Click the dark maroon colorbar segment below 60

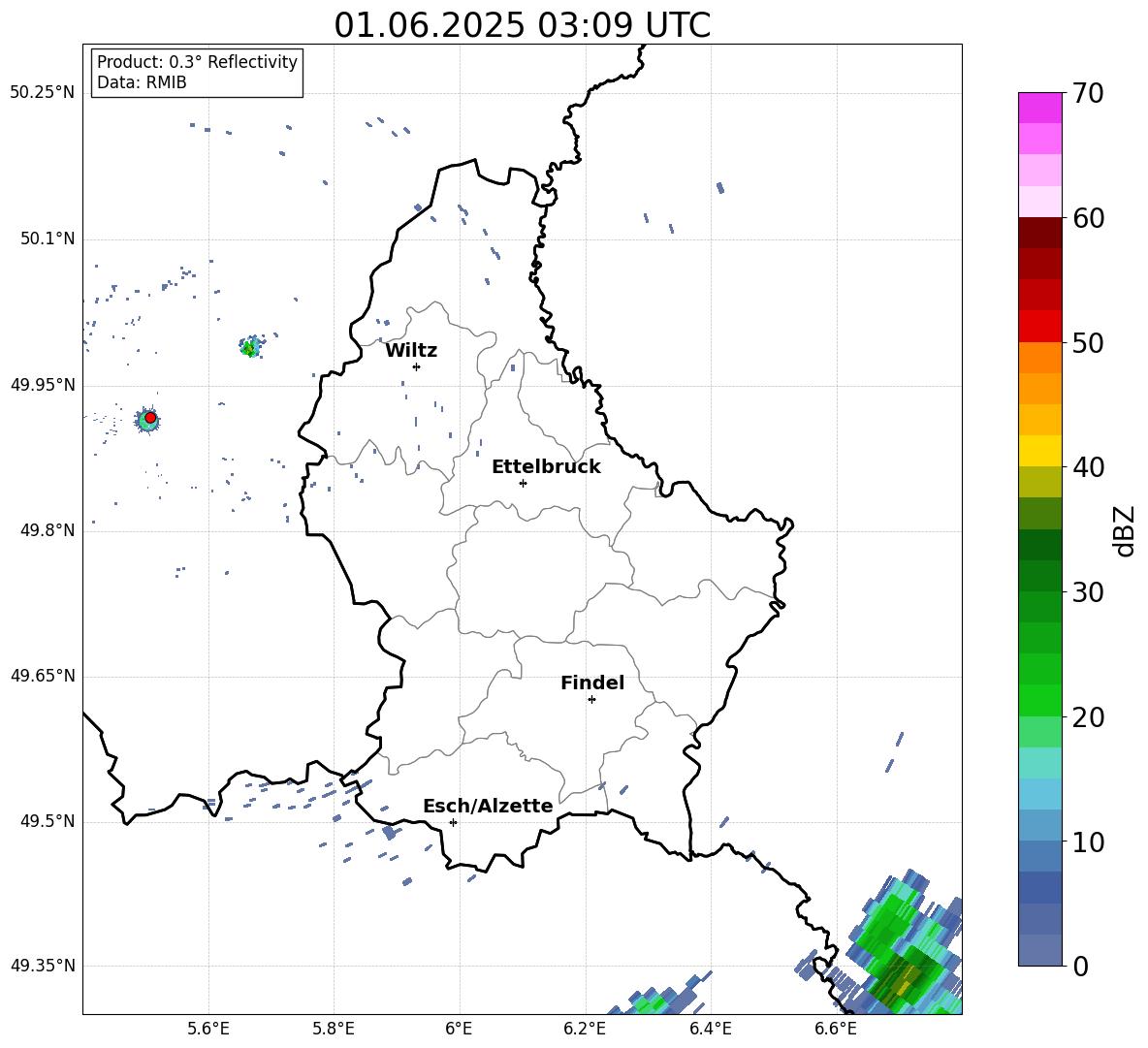(1039, 233)
